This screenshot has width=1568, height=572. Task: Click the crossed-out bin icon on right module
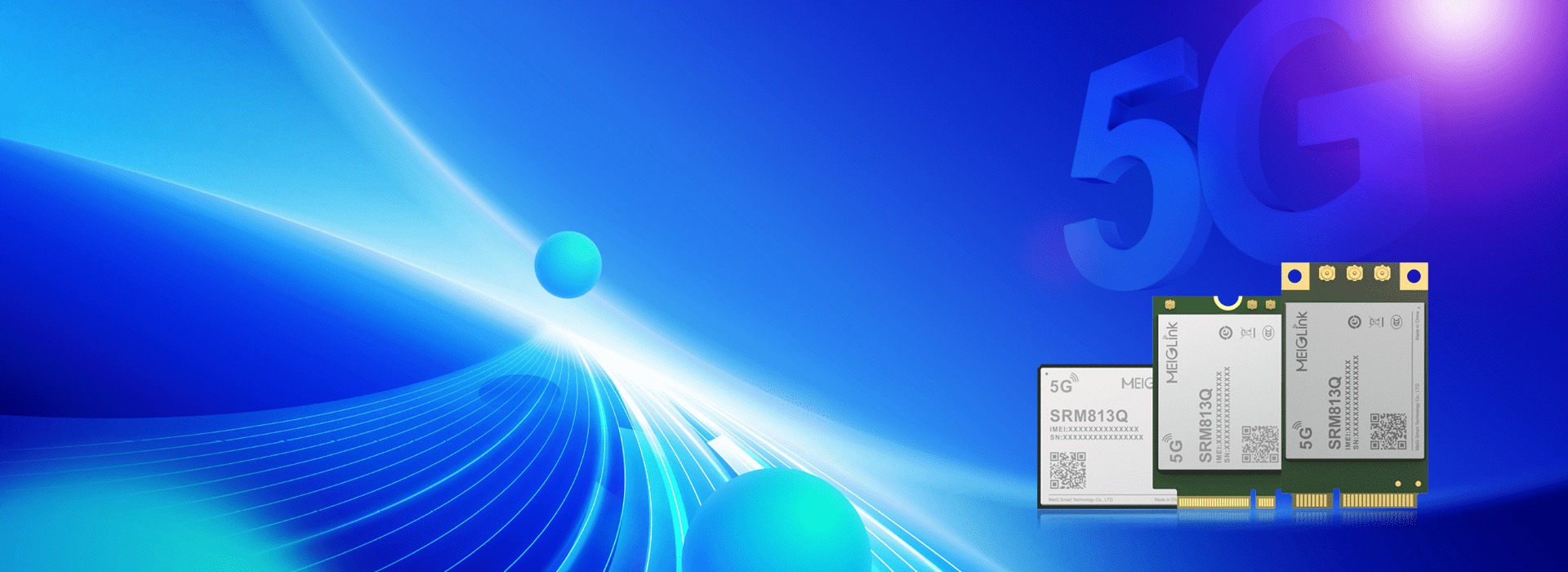click(1376, 322)
